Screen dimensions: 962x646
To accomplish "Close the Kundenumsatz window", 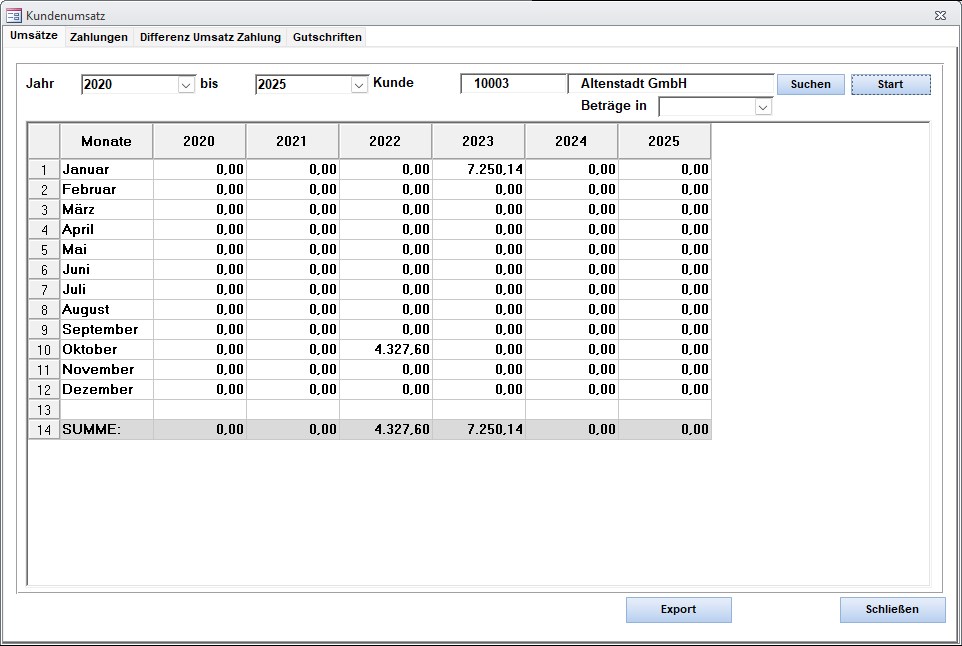I will click(x=940, y=16).
